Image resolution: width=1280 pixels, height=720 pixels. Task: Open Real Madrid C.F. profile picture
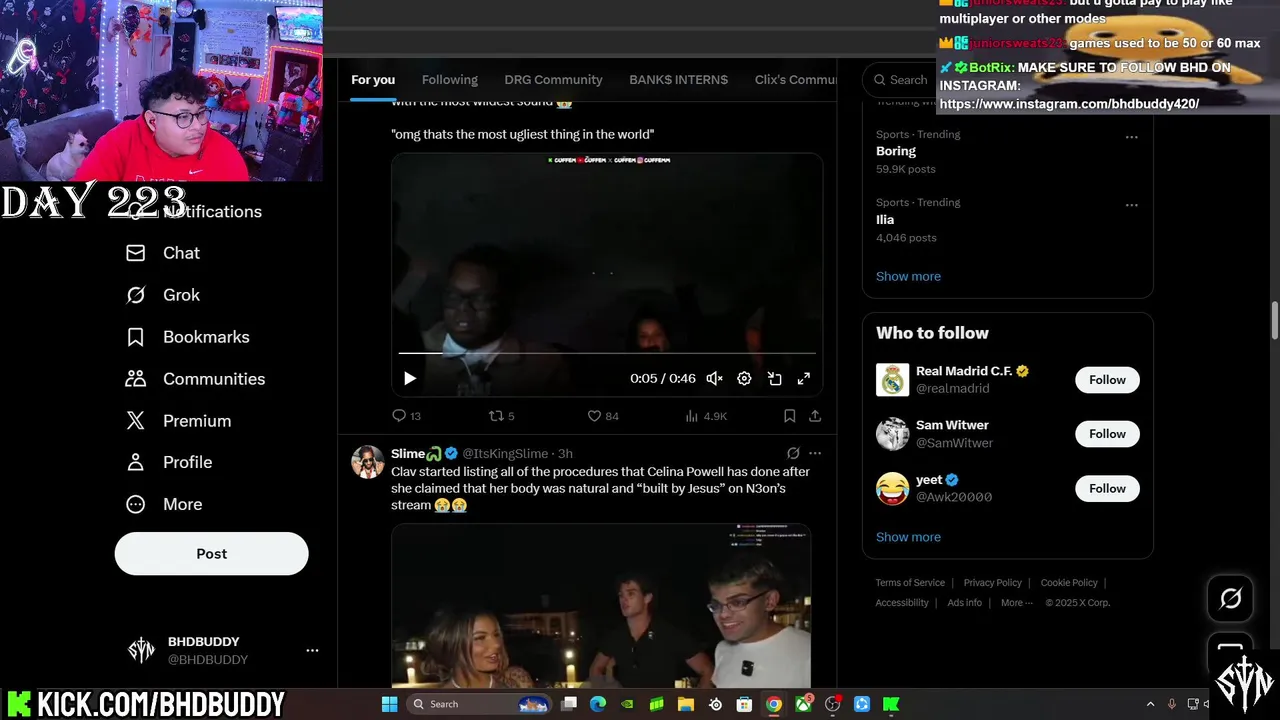click(892, 380)
